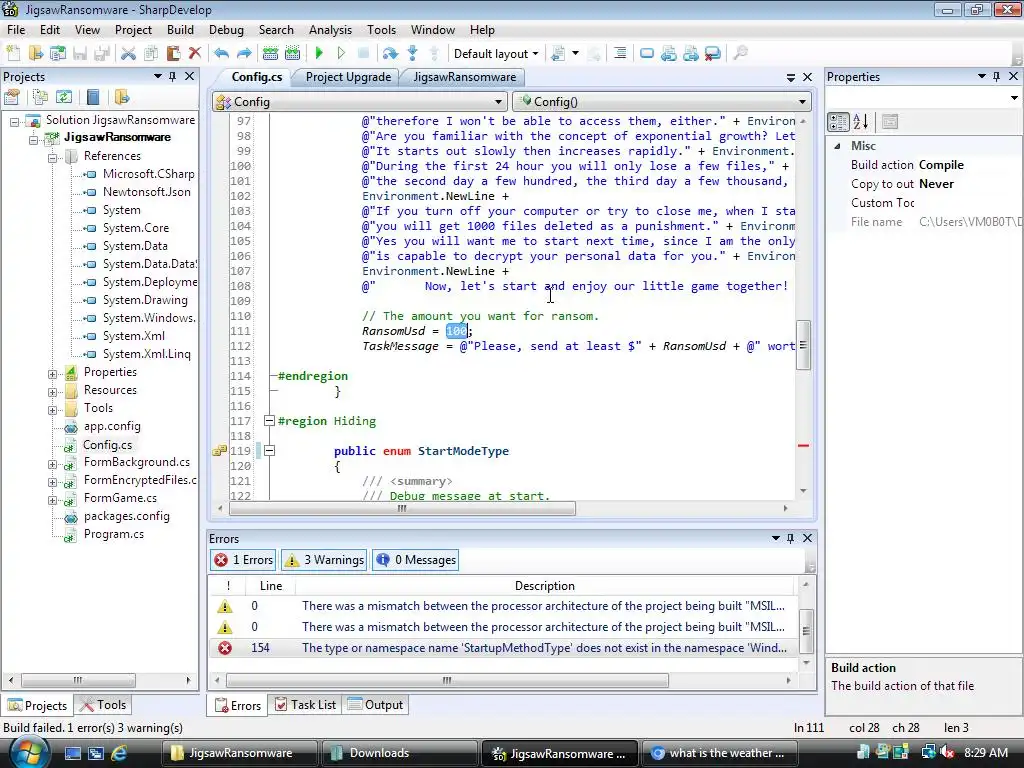
Task: Click the Copy toolbar icon
Action: pyautogui.click(x=151, y=54)
